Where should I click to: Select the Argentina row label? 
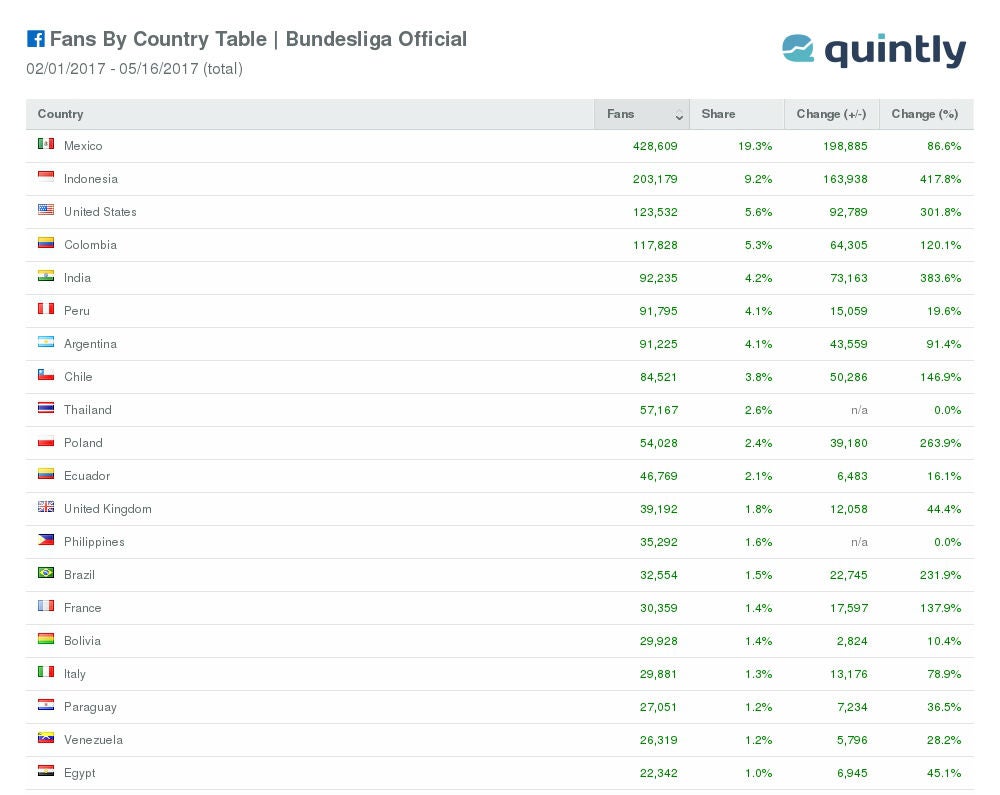(x=90, y=344)
